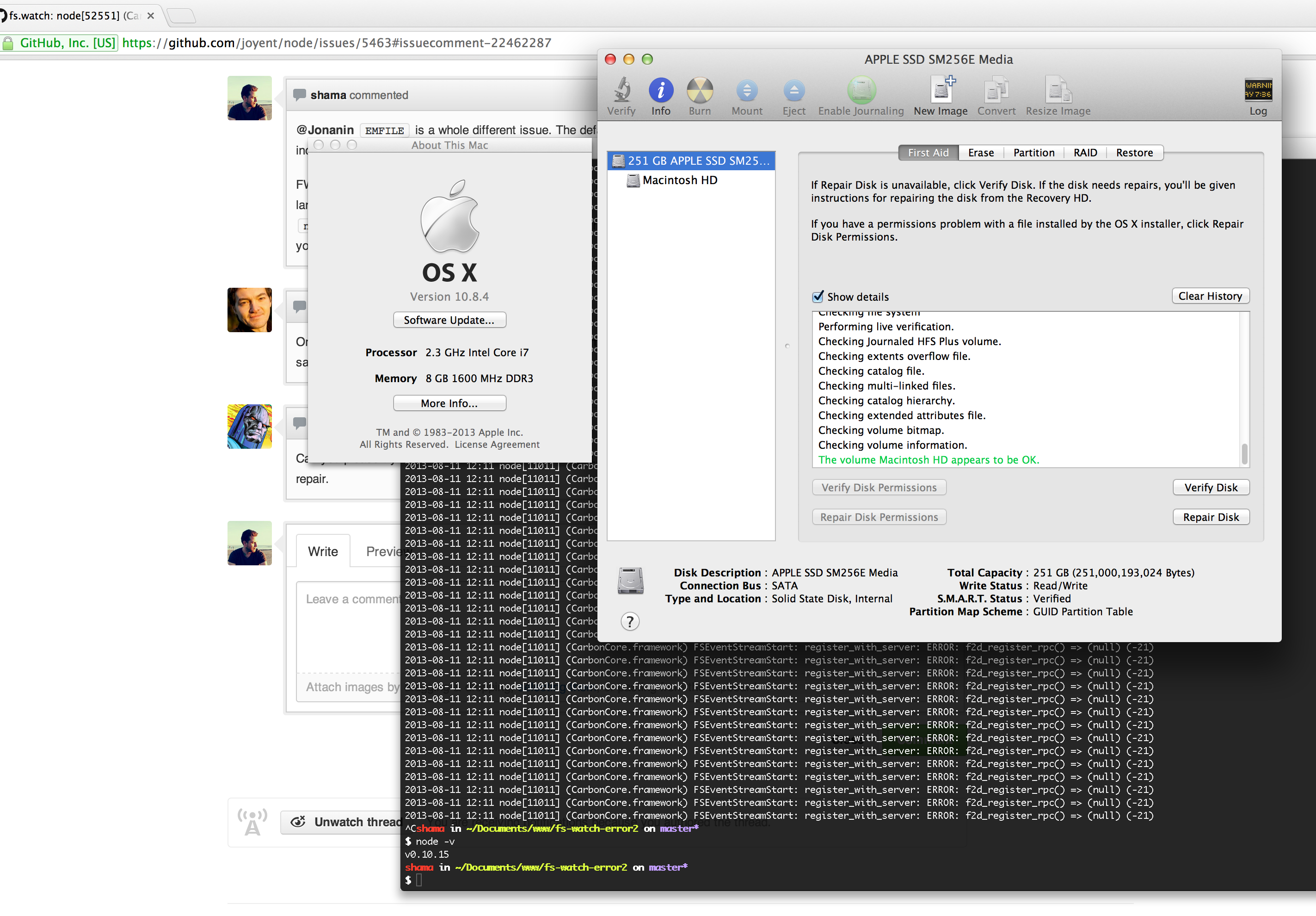The width and height of the screenshot is (1316, 916).
Task: Click the Convert toolbar icon
Action: (x=996, y=96)
